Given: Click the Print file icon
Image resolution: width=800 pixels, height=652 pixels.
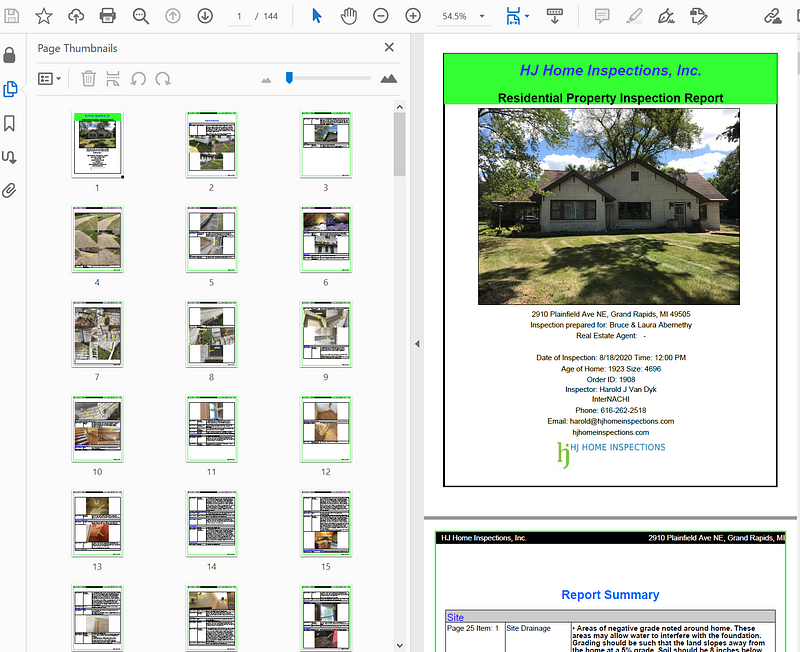Looking at the screenshot, I should 108,16.
